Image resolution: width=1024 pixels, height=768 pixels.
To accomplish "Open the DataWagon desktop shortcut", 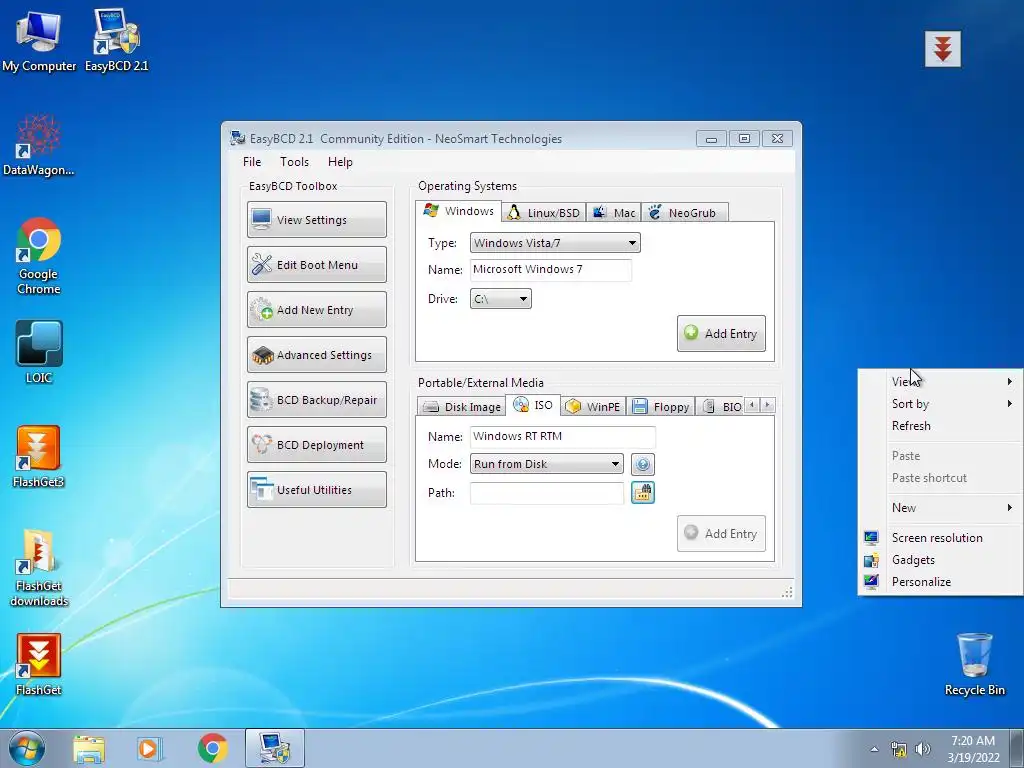I will pyautogui.click(x=39, y=145).
